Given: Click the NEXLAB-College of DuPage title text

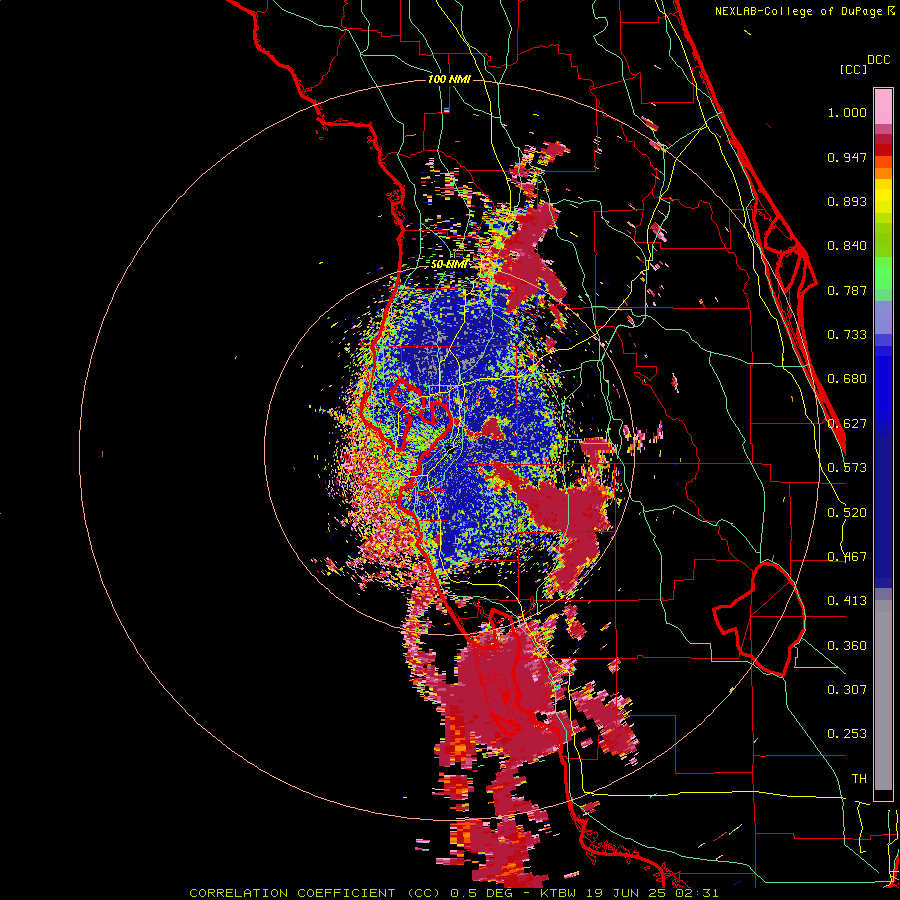Looking at the screenshot, I should pos(799,11).
